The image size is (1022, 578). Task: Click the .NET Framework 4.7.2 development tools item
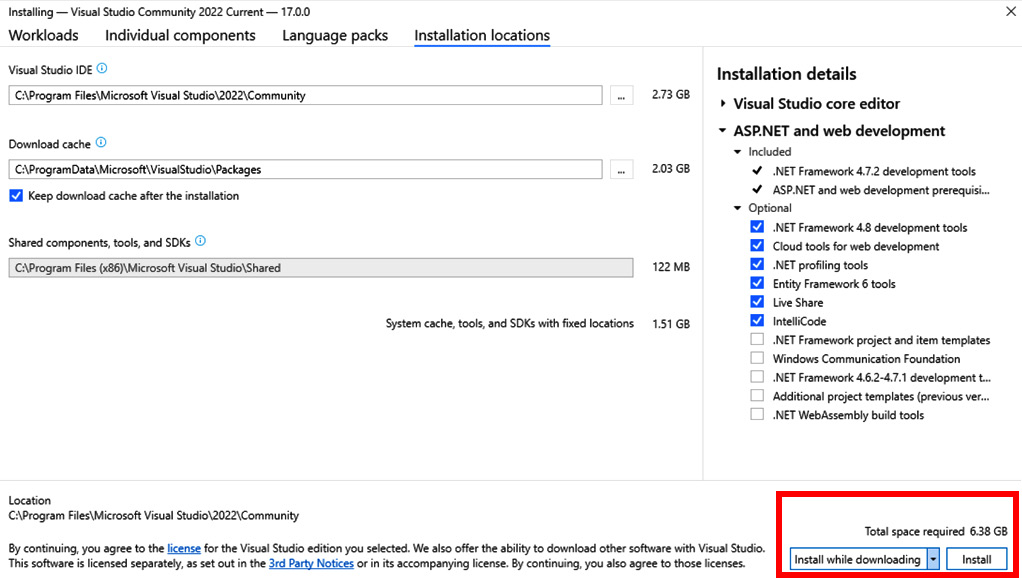(874, 171)
